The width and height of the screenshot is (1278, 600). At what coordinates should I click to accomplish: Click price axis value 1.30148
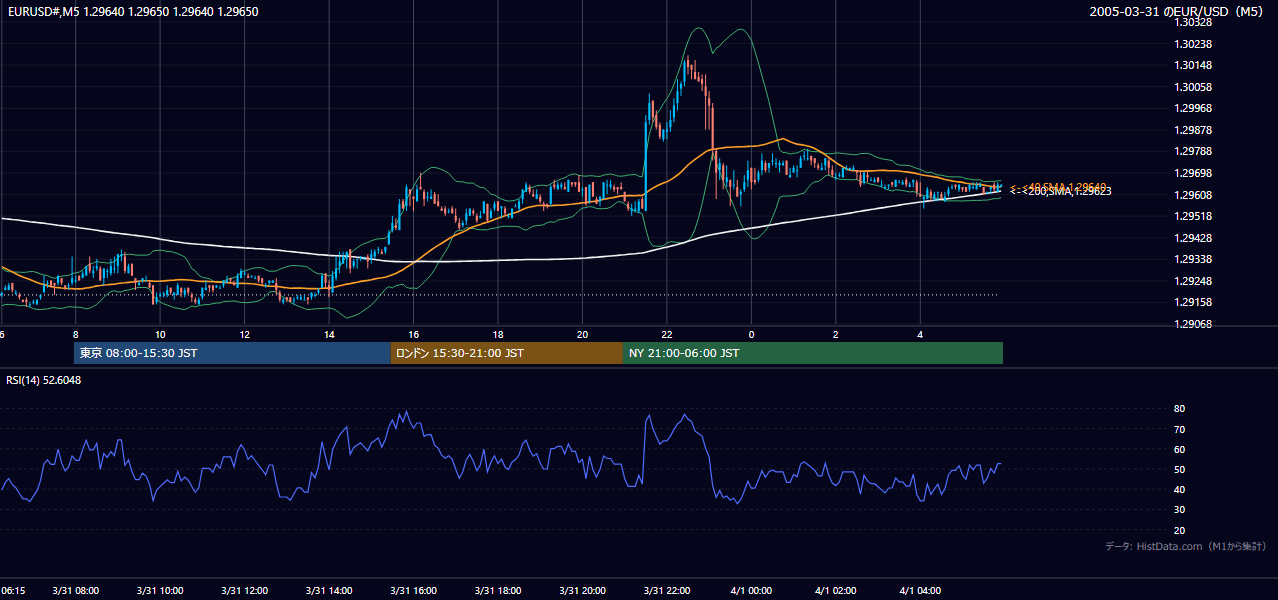1194,66
